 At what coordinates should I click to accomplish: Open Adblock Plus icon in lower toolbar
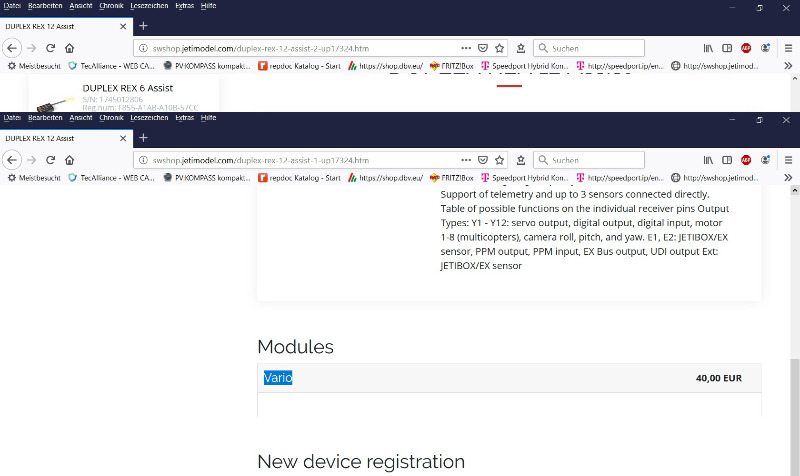(746, 160)
